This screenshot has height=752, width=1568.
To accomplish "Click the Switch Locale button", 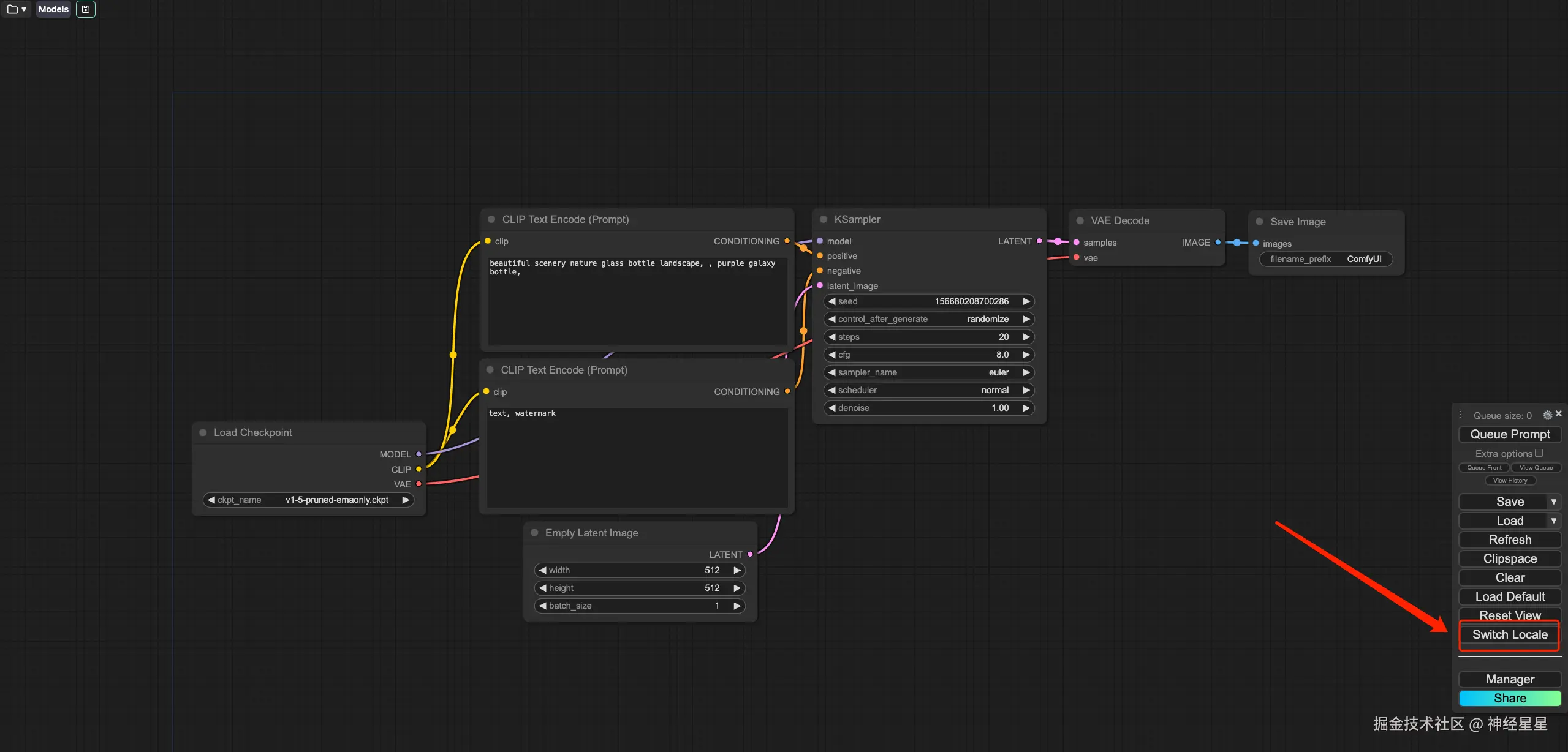I will (x=1510, y=634).
